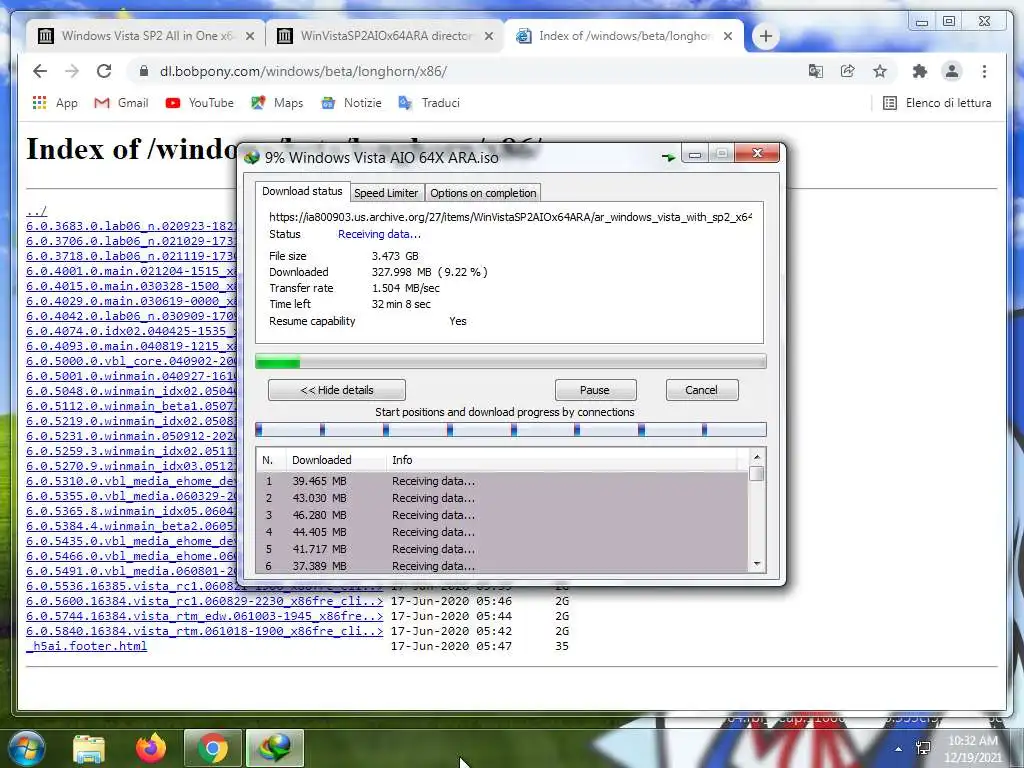Click the browser forward arrow
Viewport: 1024px width, 768px height.
click(x=72, y=71)
